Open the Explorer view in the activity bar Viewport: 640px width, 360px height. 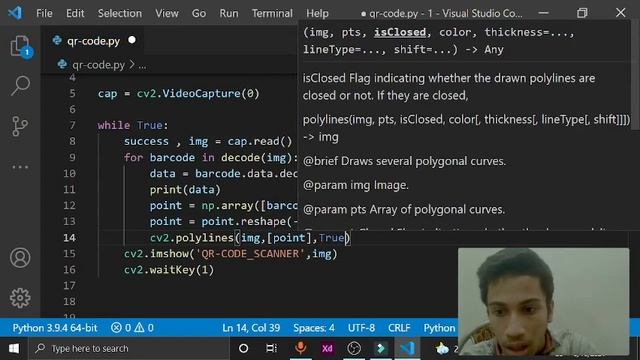[20, 46]
